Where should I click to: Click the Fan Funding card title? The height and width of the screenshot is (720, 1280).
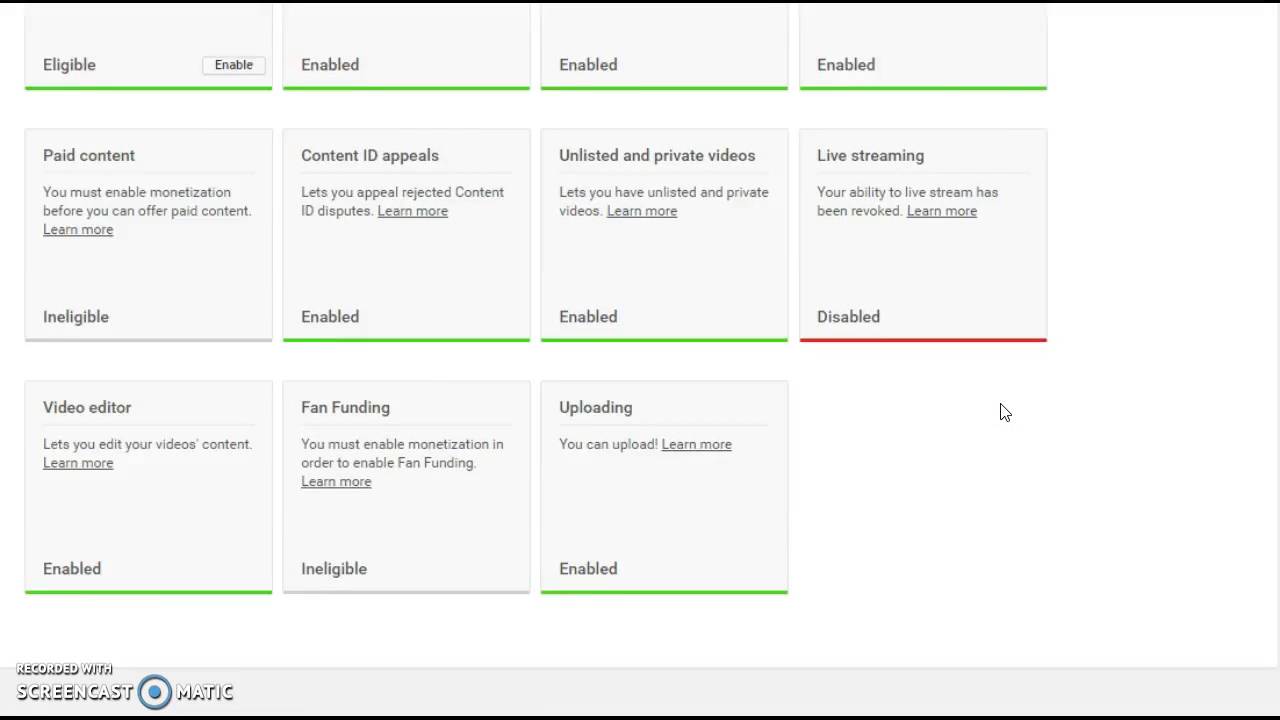345,408
